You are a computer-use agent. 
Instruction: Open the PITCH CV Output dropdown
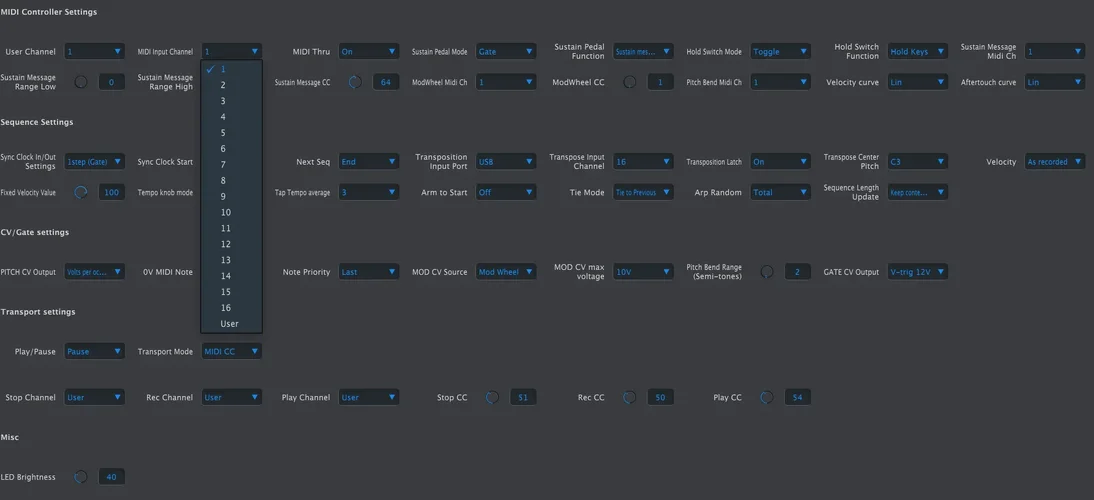[95, 272]
